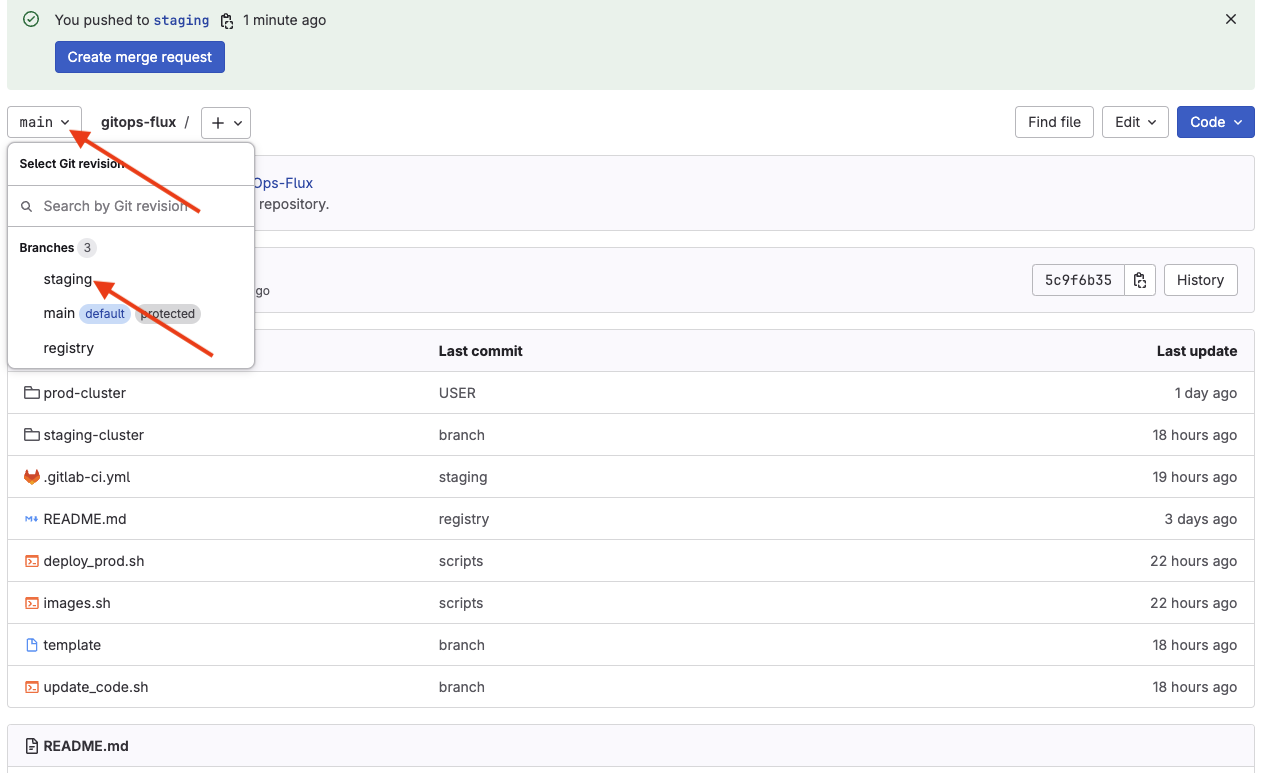Open the scripts commit of deploy_prod.sh
Screen dimensions: 1274x773
point(461,561)
